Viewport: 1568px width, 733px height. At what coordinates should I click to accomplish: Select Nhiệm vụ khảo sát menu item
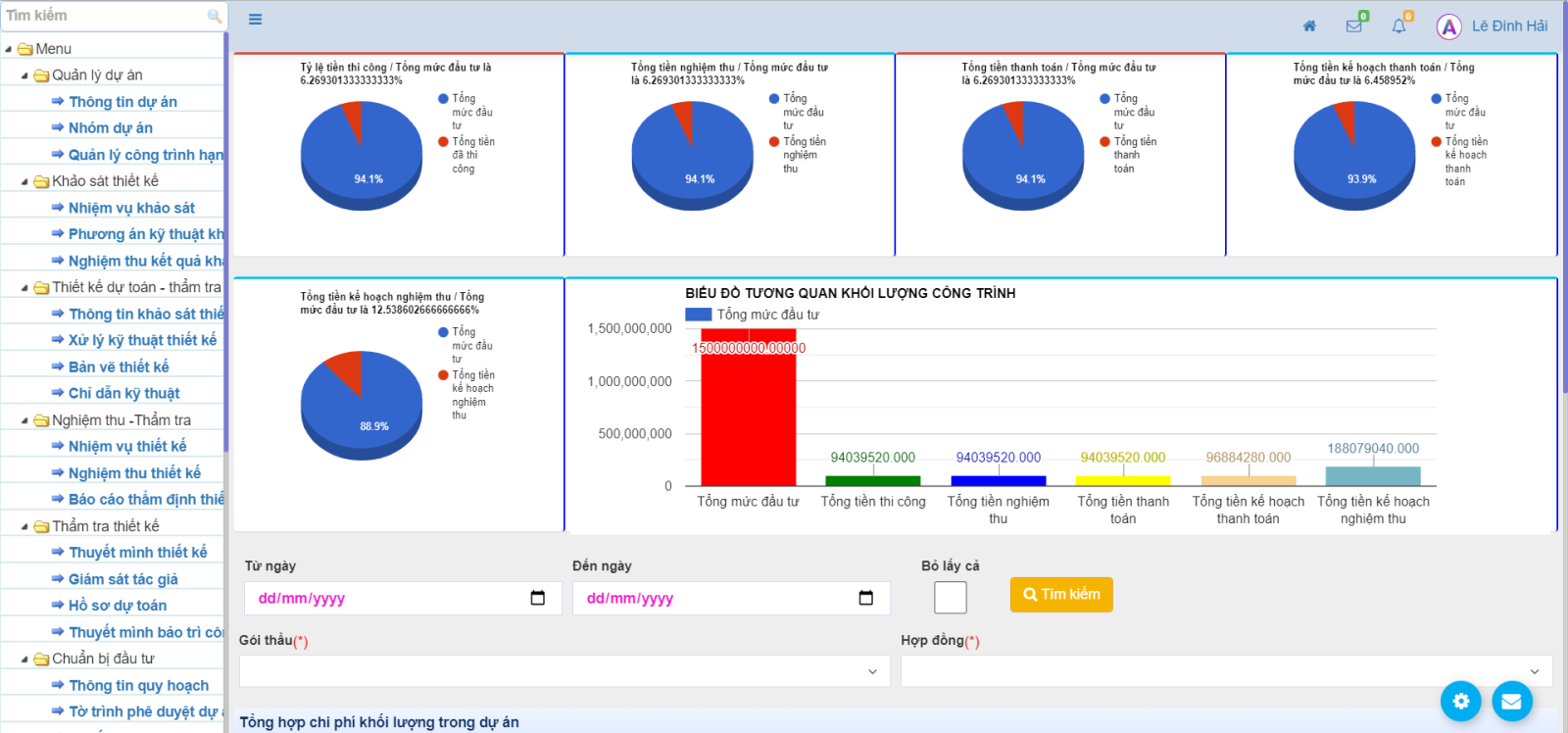tap(131, 208)
